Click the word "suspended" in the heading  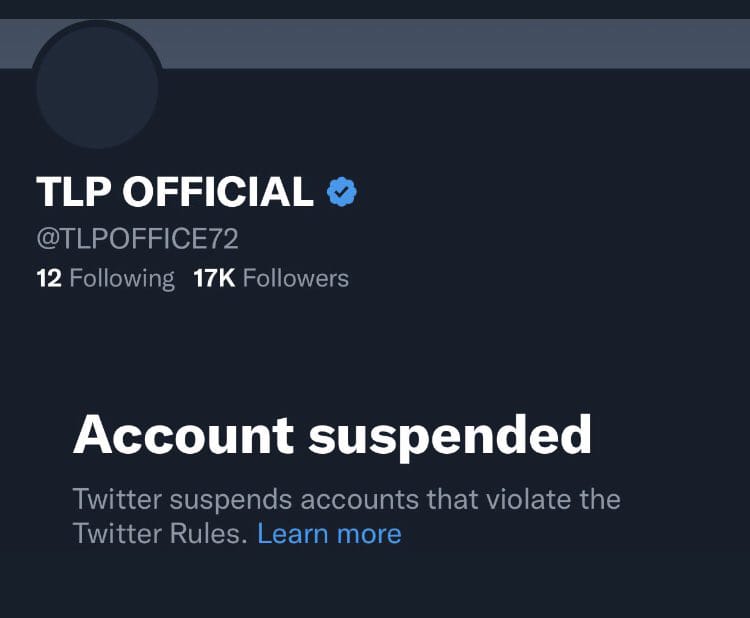[450, 437]
